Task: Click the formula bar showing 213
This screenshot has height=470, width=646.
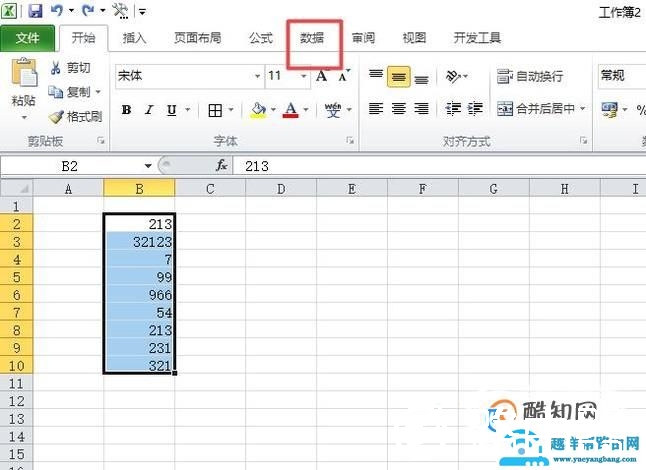Action: click(439, 166)
